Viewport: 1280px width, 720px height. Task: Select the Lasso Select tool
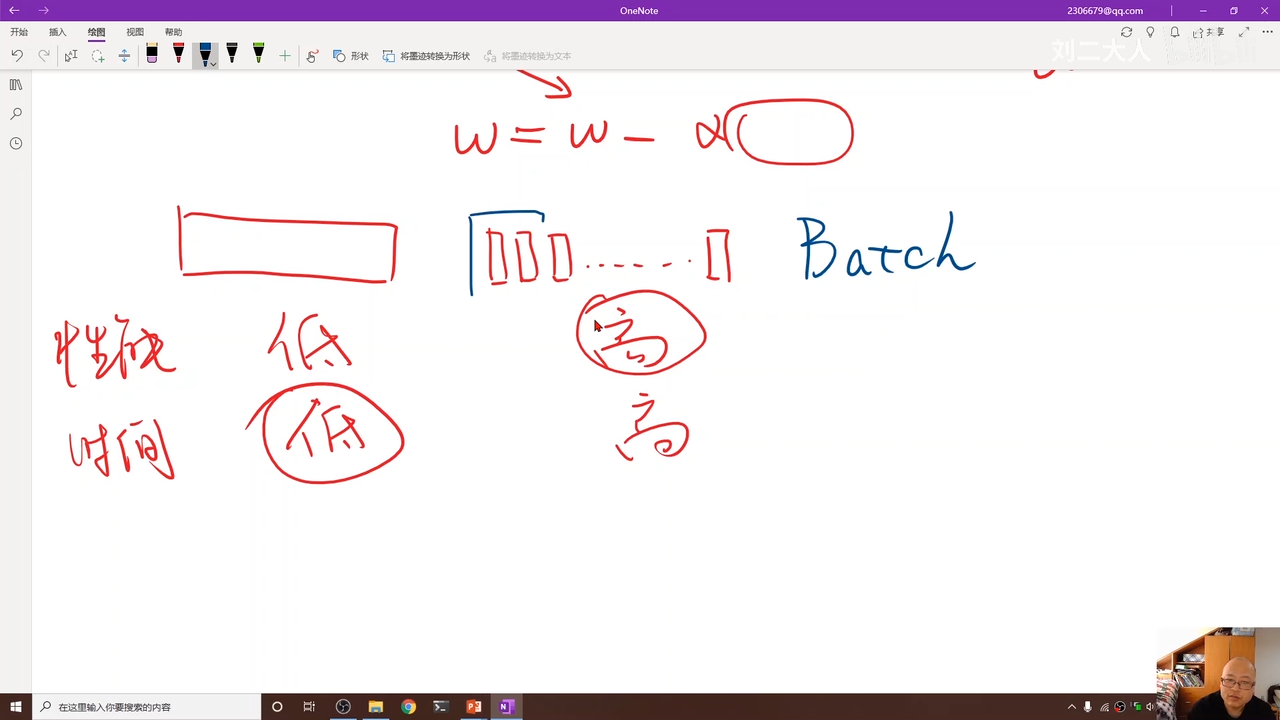[x=98, y=56]
